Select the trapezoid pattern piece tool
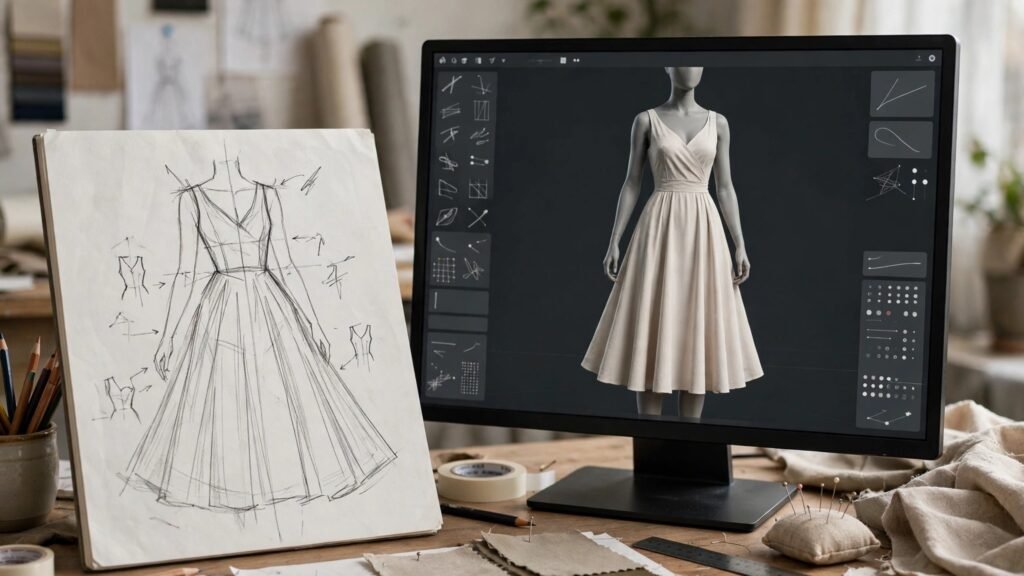1024x576 pixels. point(447,189)
